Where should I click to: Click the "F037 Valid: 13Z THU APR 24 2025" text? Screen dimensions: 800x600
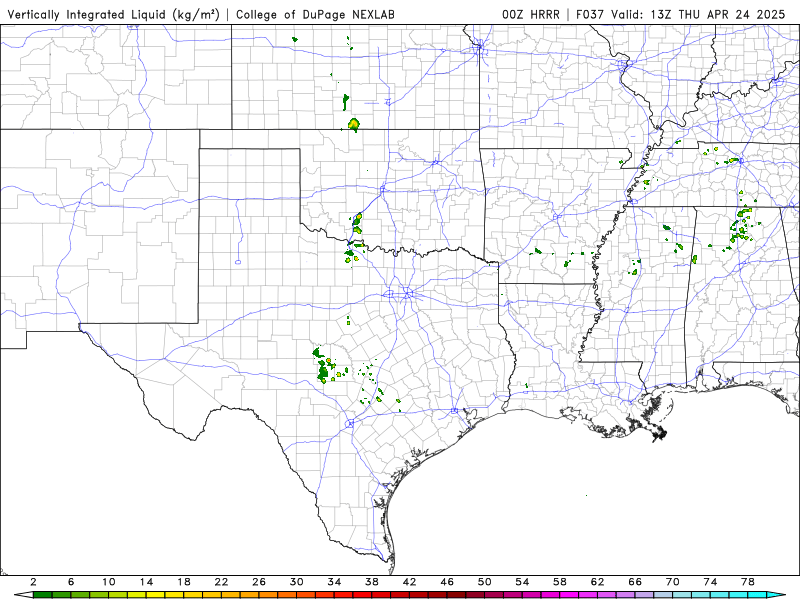[681, 15]
